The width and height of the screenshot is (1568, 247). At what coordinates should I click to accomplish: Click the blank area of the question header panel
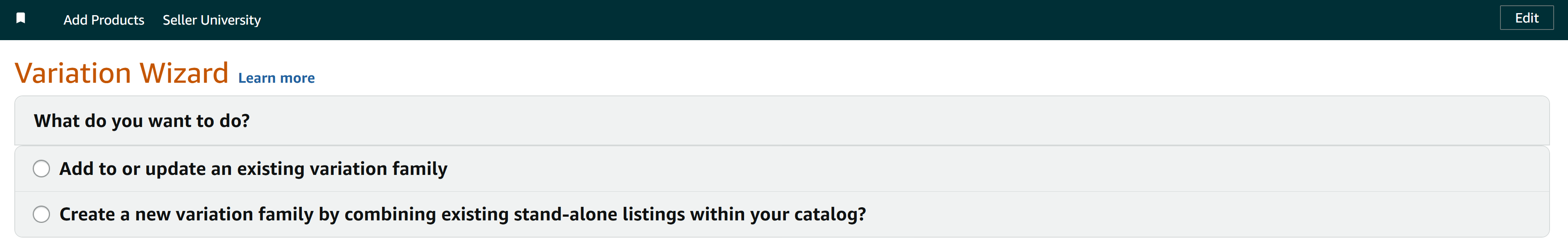coord(852,121)
